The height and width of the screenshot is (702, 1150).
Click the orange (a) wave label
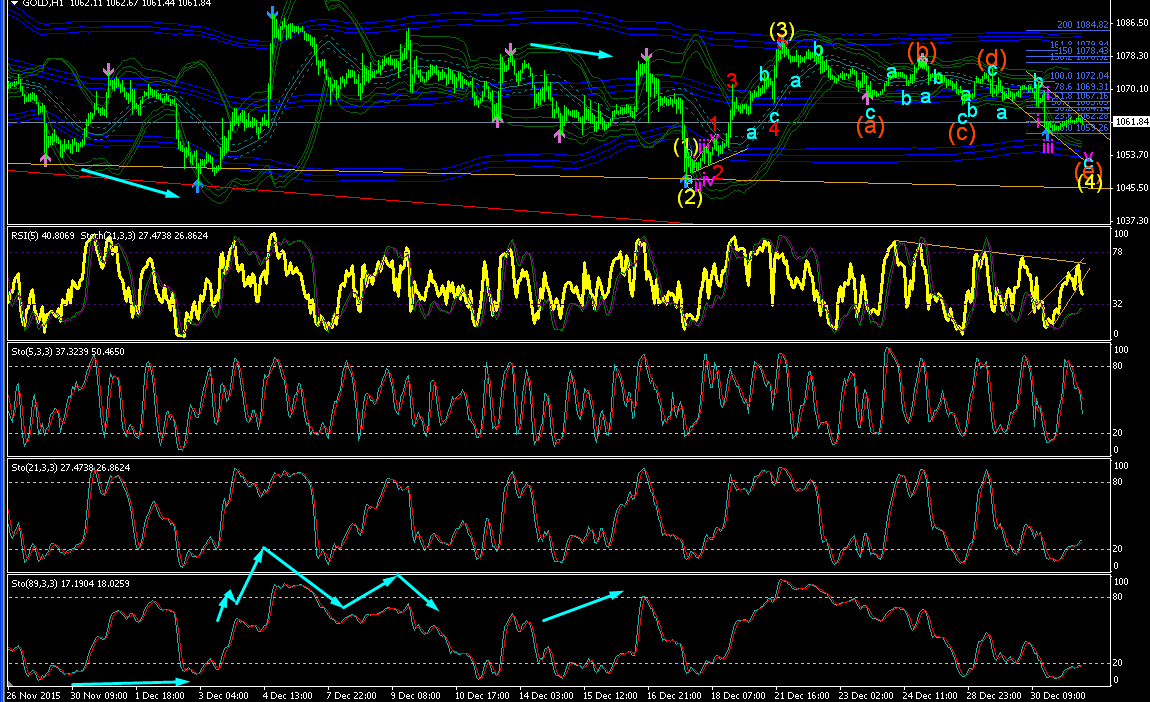click(870, 127)
